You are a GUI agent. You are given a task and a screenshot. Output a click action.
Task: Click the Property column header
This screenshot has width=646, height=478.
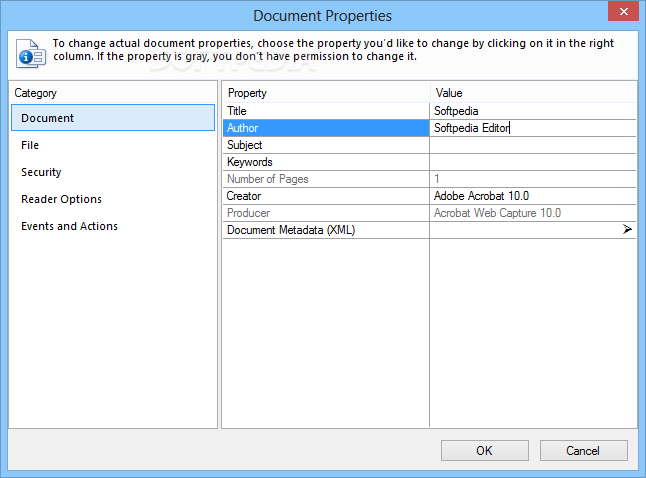(x=326, y=93)
